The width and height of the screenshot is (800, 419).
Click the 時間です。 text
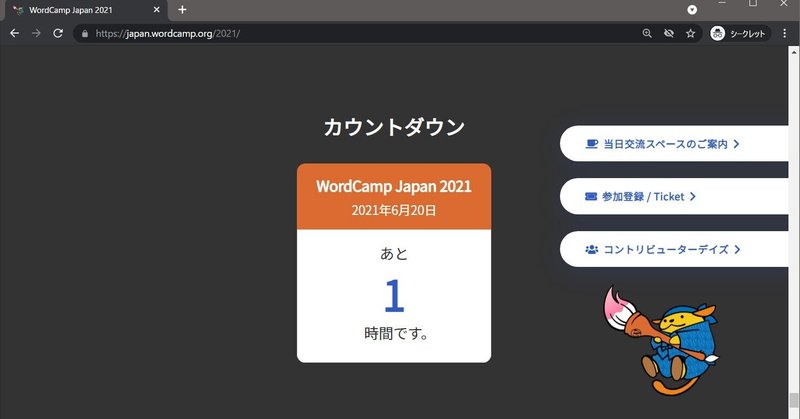point(395,334)
